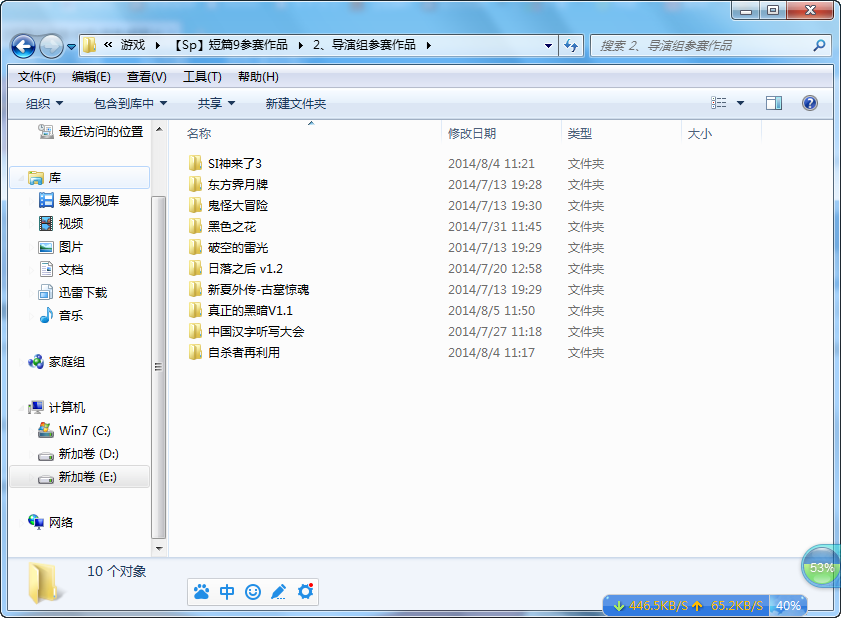Viewport: 841px width, 618px height.
Task: Select 计算机 in navigation pane
Action: click(x=56, y=407)
